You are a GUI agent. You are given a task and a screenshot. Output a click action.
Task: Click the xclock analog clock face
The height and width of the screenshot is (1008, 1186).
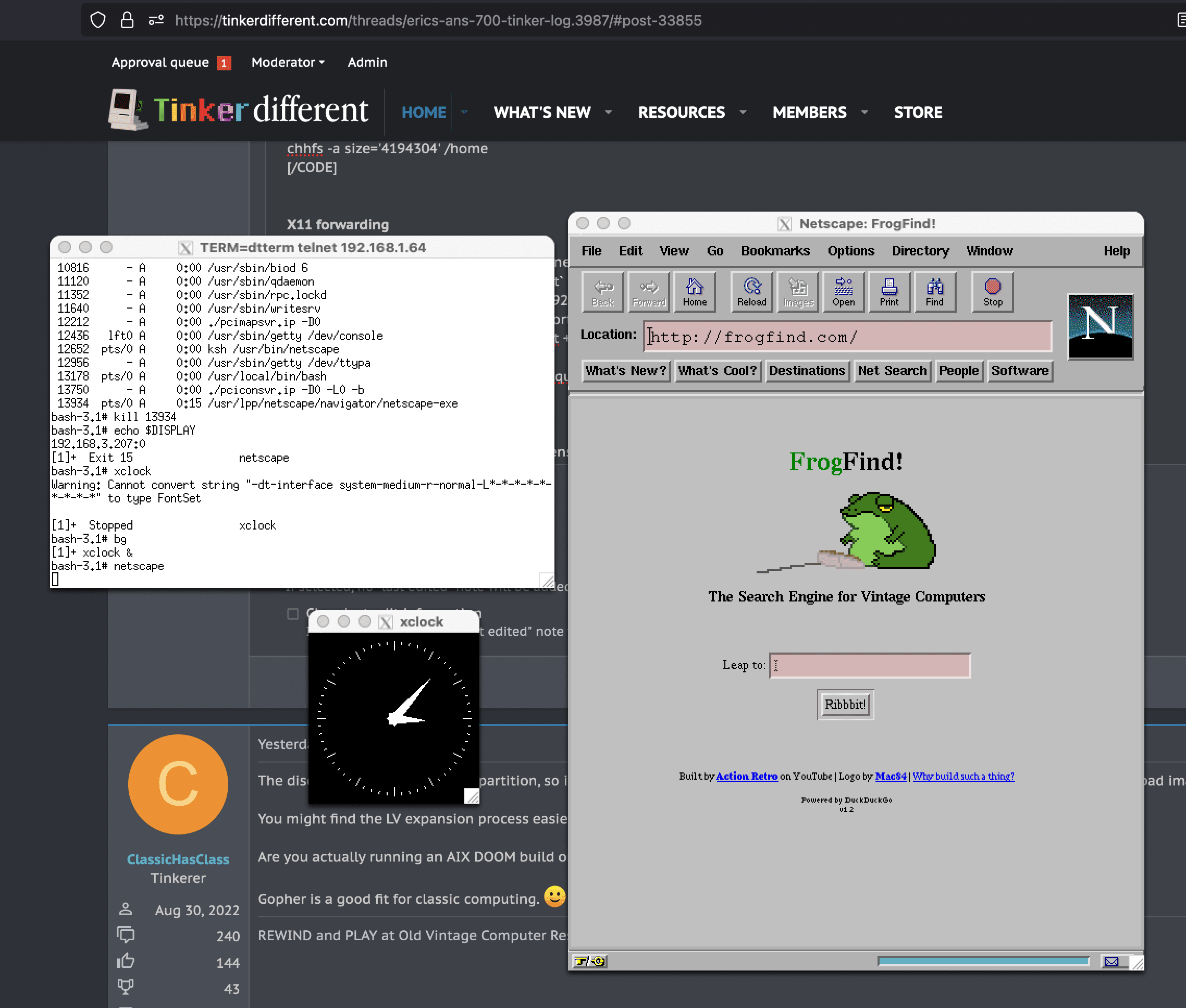tap(394, 718)
